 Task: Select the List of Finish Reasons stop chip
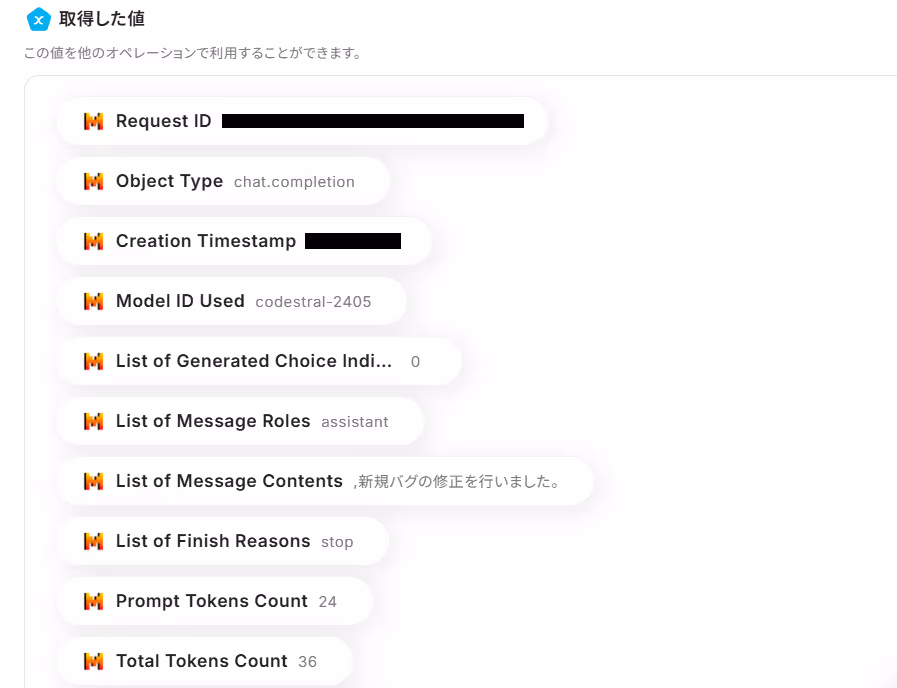click(x=223, y=541)
